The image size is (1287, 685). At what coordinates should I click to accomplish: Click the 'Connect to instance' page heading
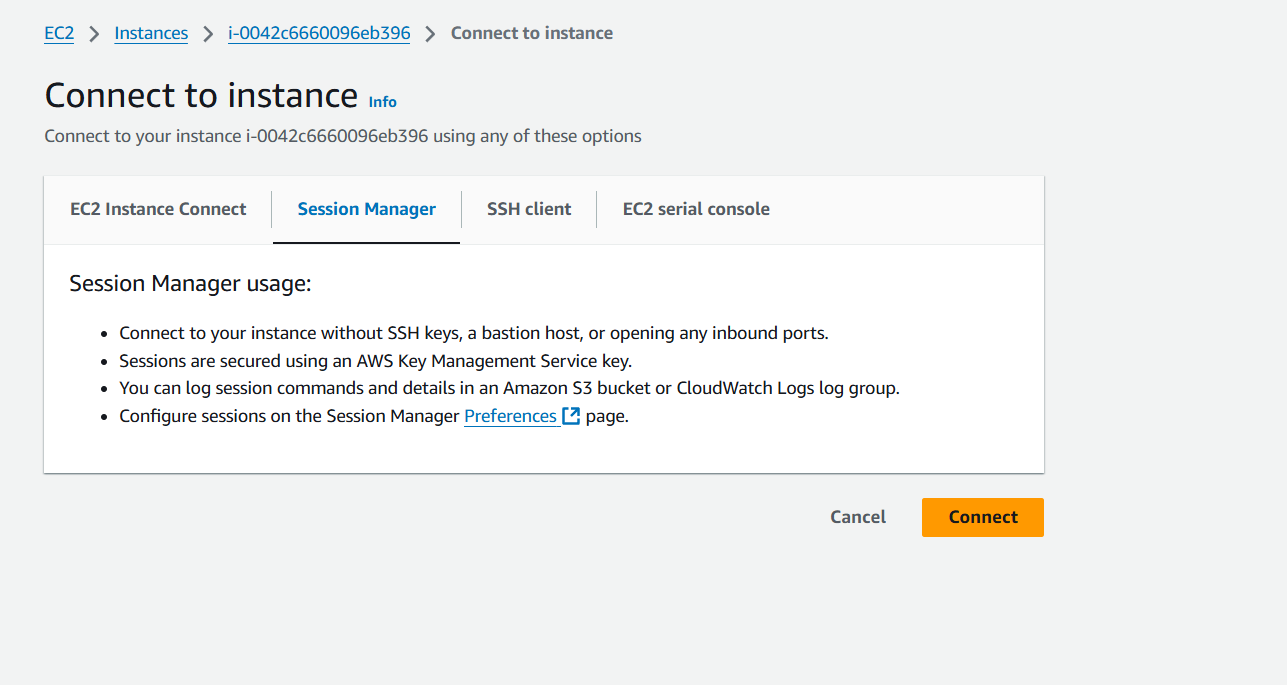201,95
